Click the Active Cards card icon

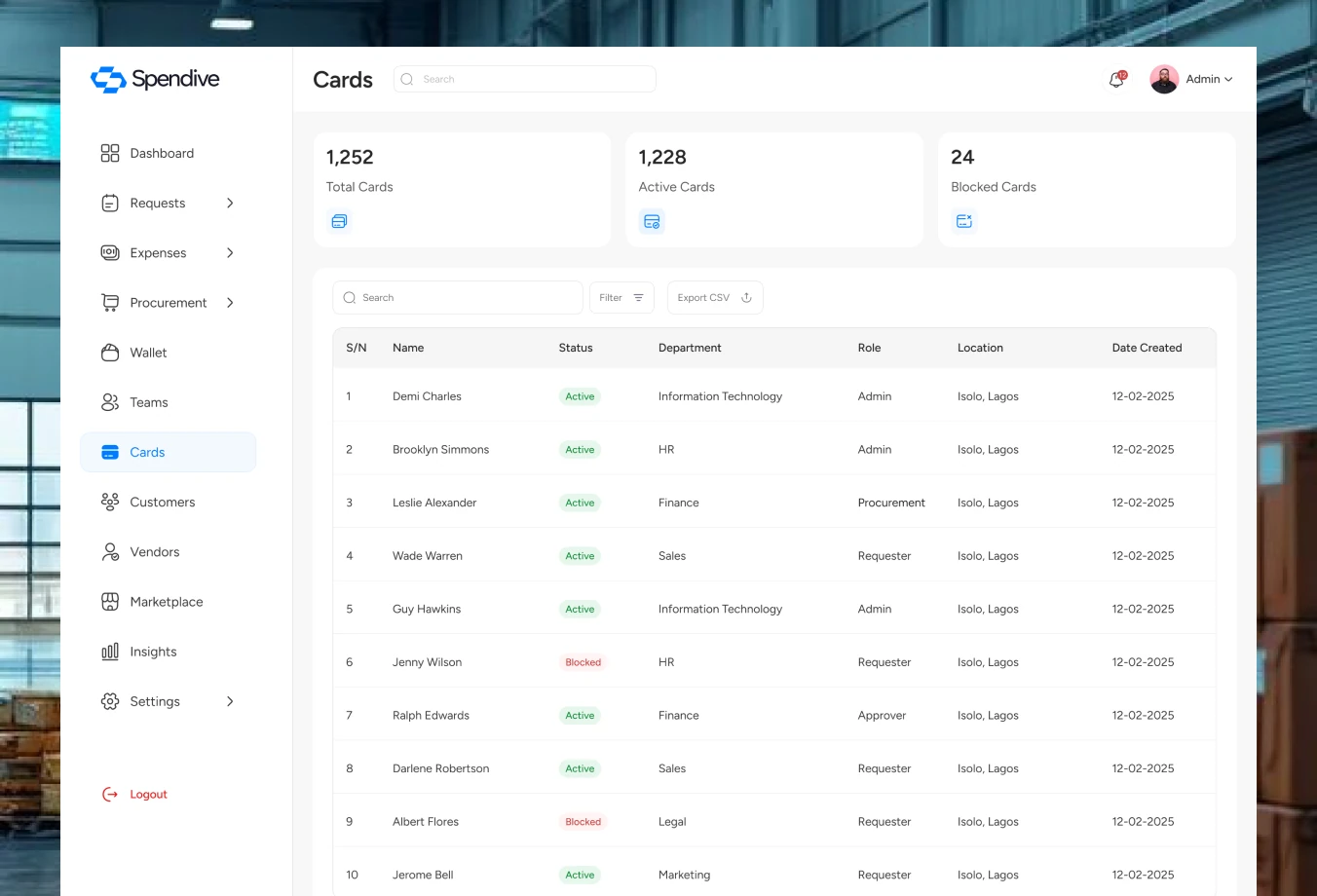click(x=652, y=221)
